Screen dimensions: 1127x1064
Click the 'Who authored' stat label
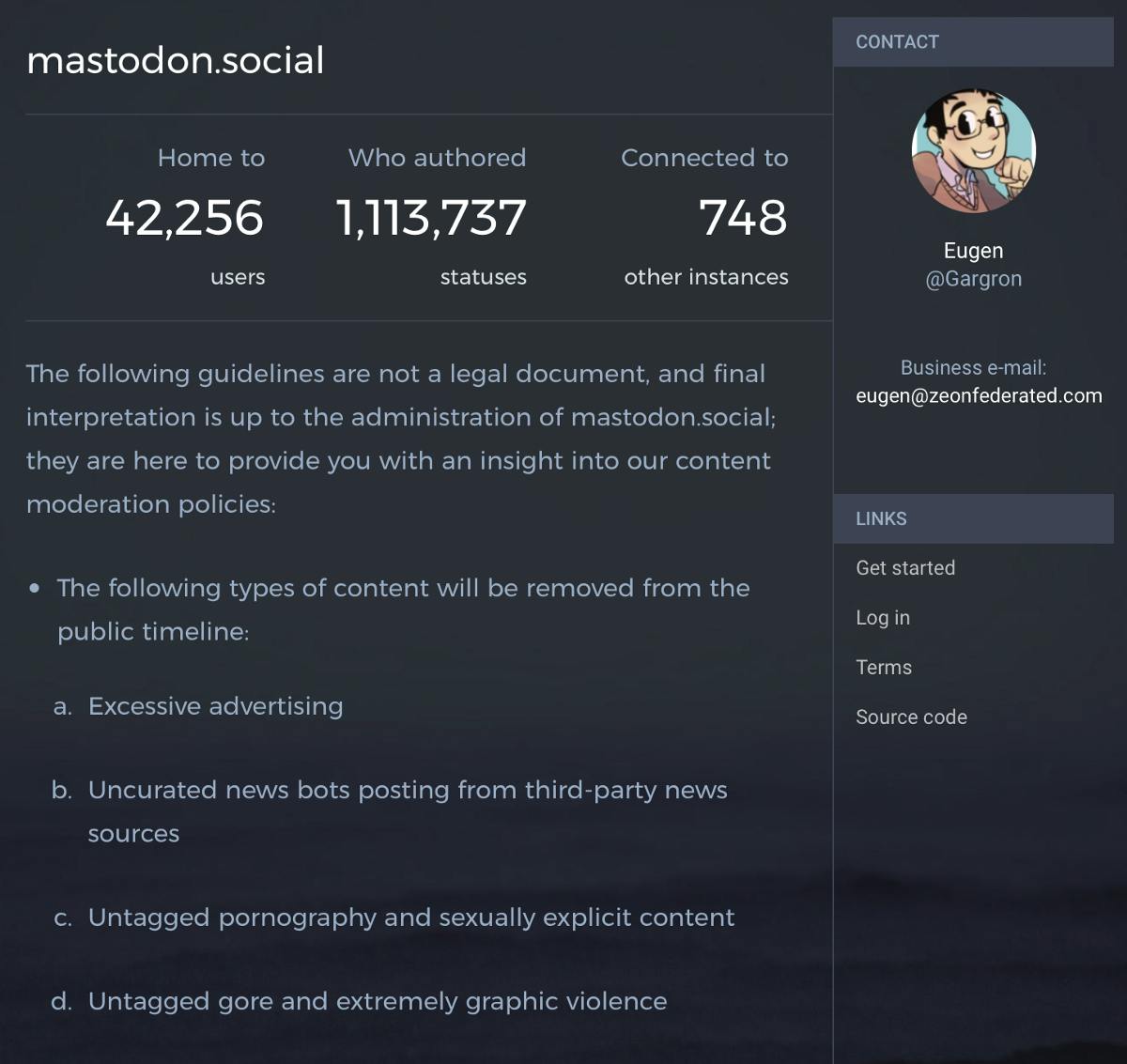(438, 158)
